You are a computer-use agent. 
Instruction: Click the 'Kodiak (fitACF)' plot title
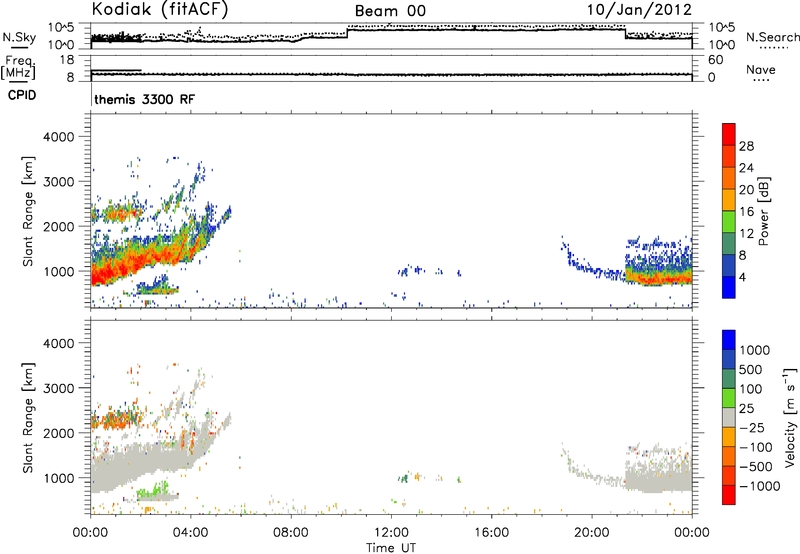(160, 10)
